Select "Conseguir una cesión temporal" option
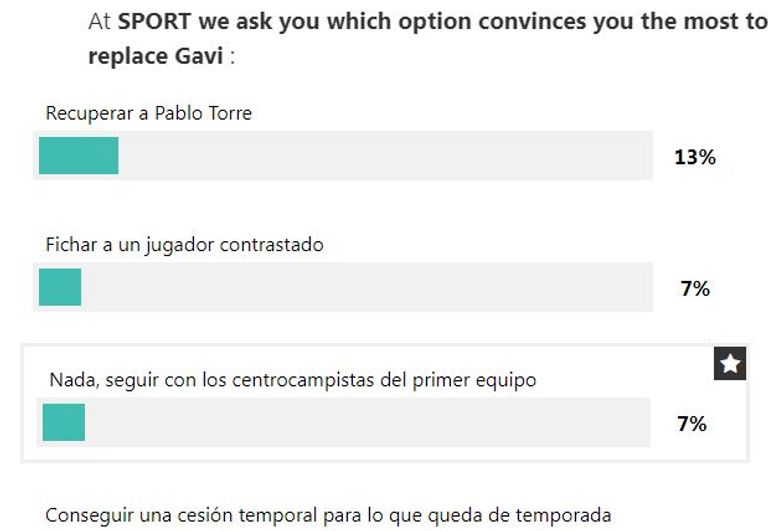The height and width of the screenshot is (531, 768). point(328,516)
